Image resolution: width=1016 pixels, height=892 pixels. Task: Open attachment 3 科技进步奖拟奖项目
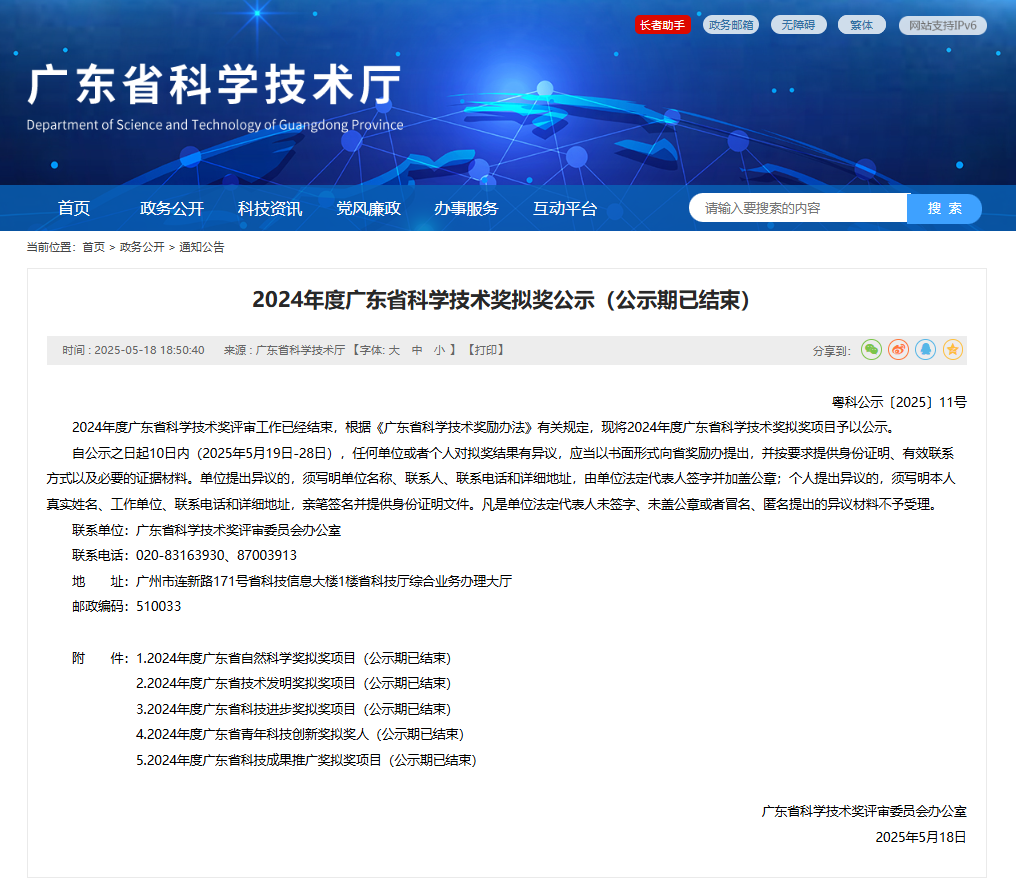(x=293, y=709)
